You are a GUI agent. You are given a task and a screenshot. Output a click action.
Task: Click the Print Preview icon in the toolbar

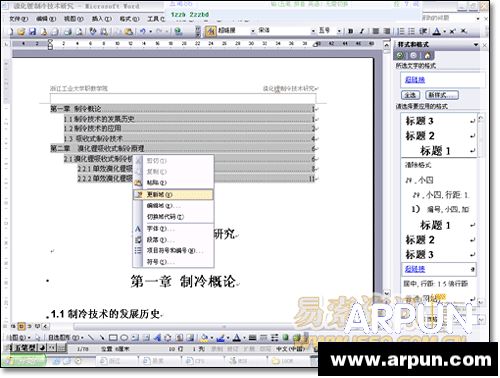(79, 31)
